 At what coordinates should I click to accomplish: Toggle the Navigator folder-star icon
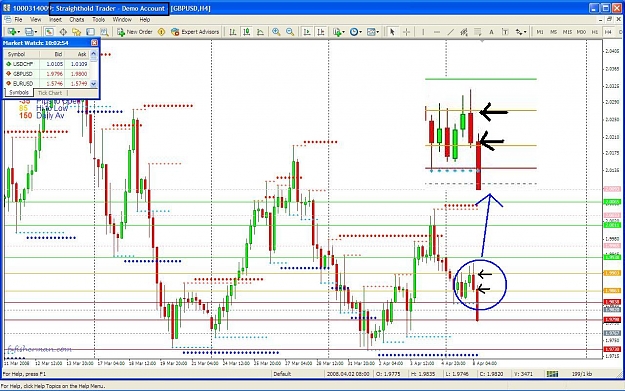pos(77,32)
